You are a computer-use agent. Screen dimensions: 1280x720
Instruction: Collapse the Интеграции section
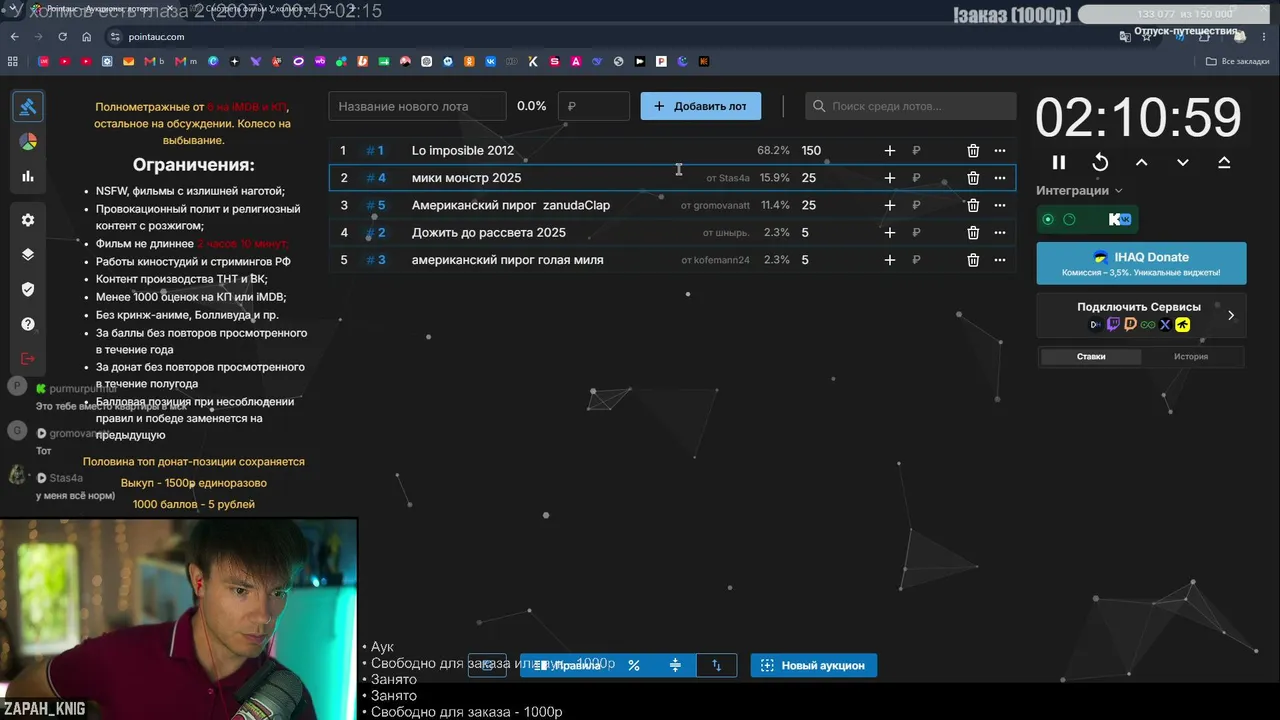pos(1079,191)
